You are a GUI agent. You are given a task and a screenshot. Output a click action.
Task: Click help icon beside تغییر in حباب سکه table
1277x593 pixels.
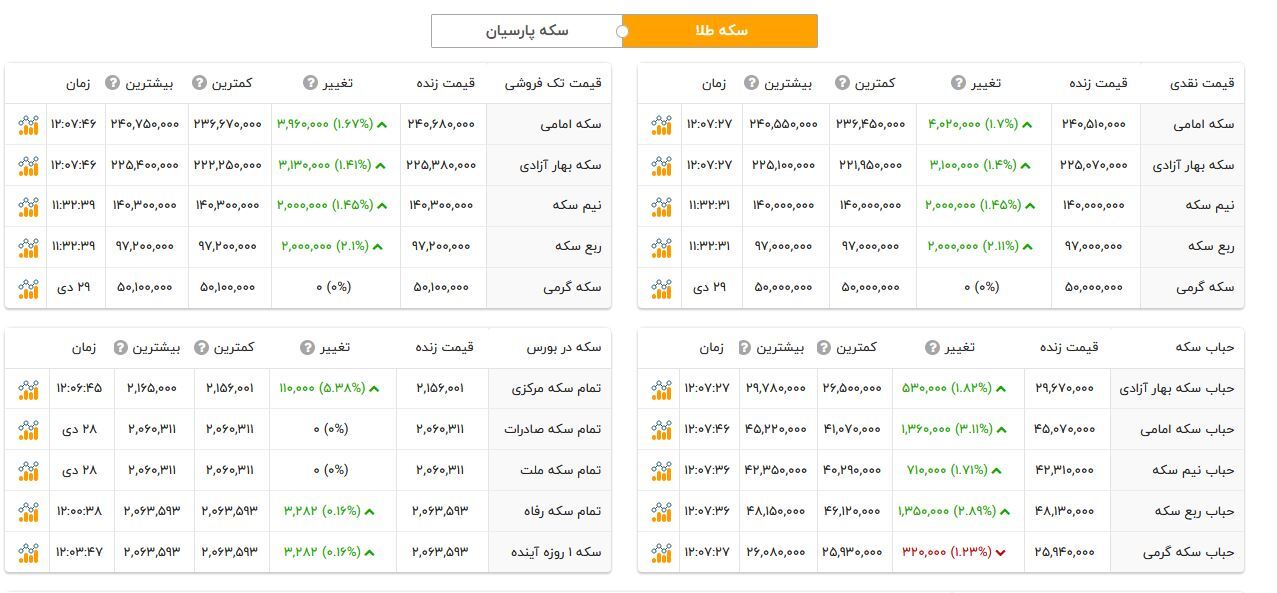(931, 347)
